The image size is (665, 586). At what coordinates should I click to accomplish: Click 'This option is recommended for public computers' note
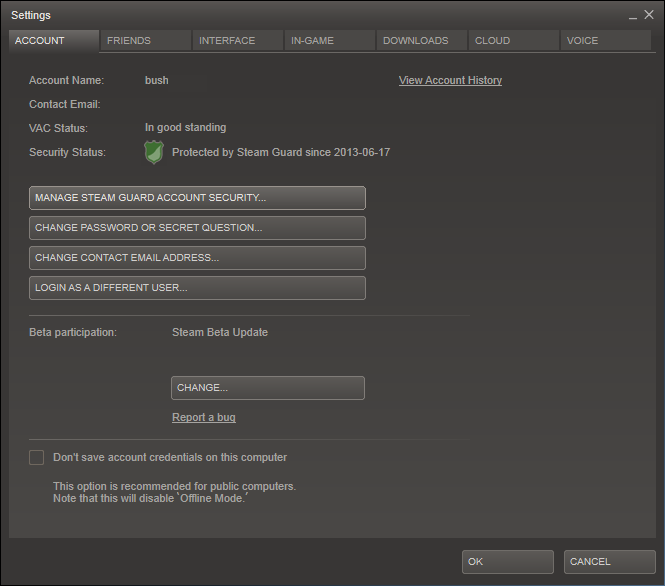coord(174,486)
